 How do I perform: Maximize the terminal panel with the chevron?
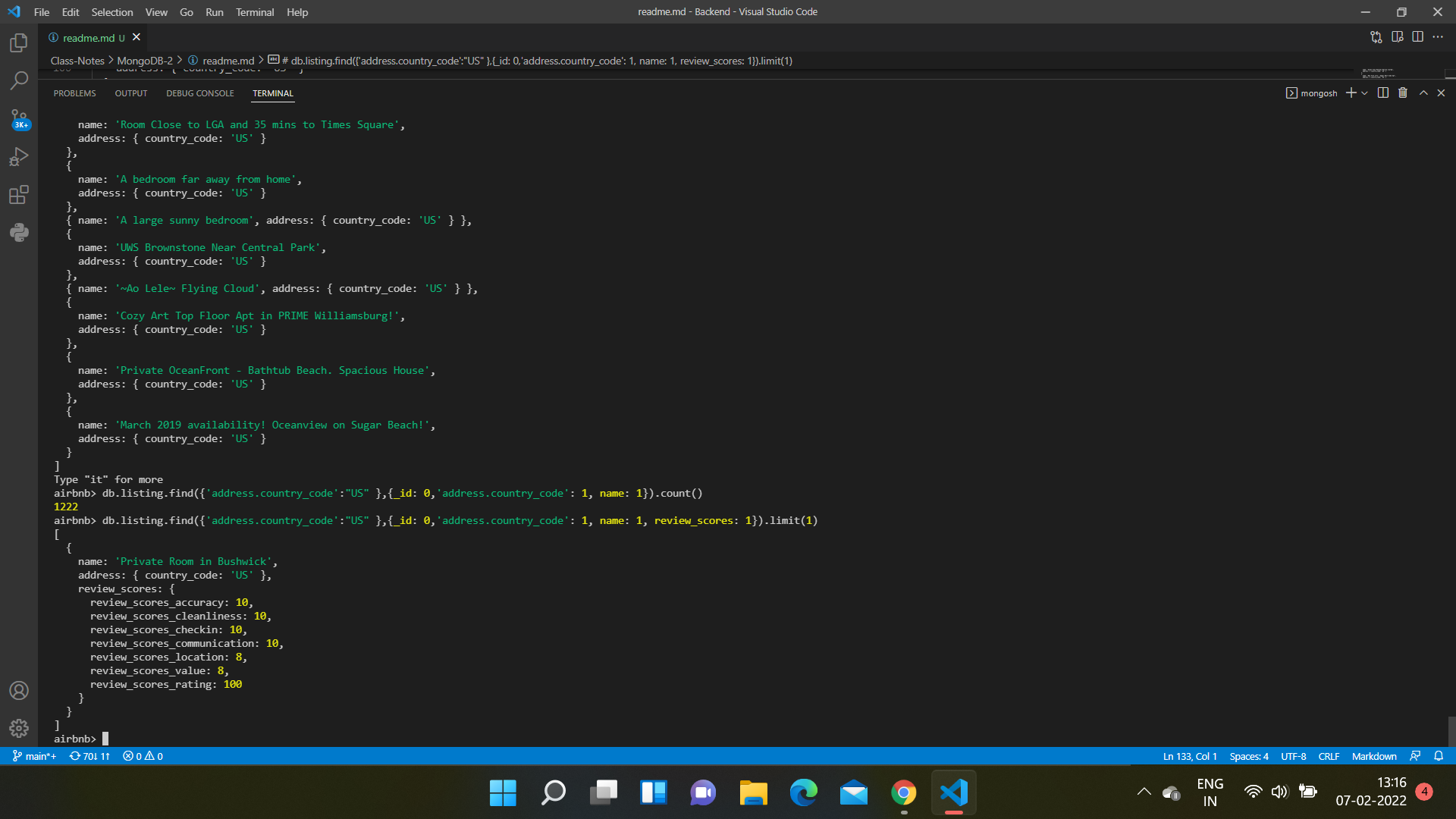pyautogui.click(x=1423, y=93)
